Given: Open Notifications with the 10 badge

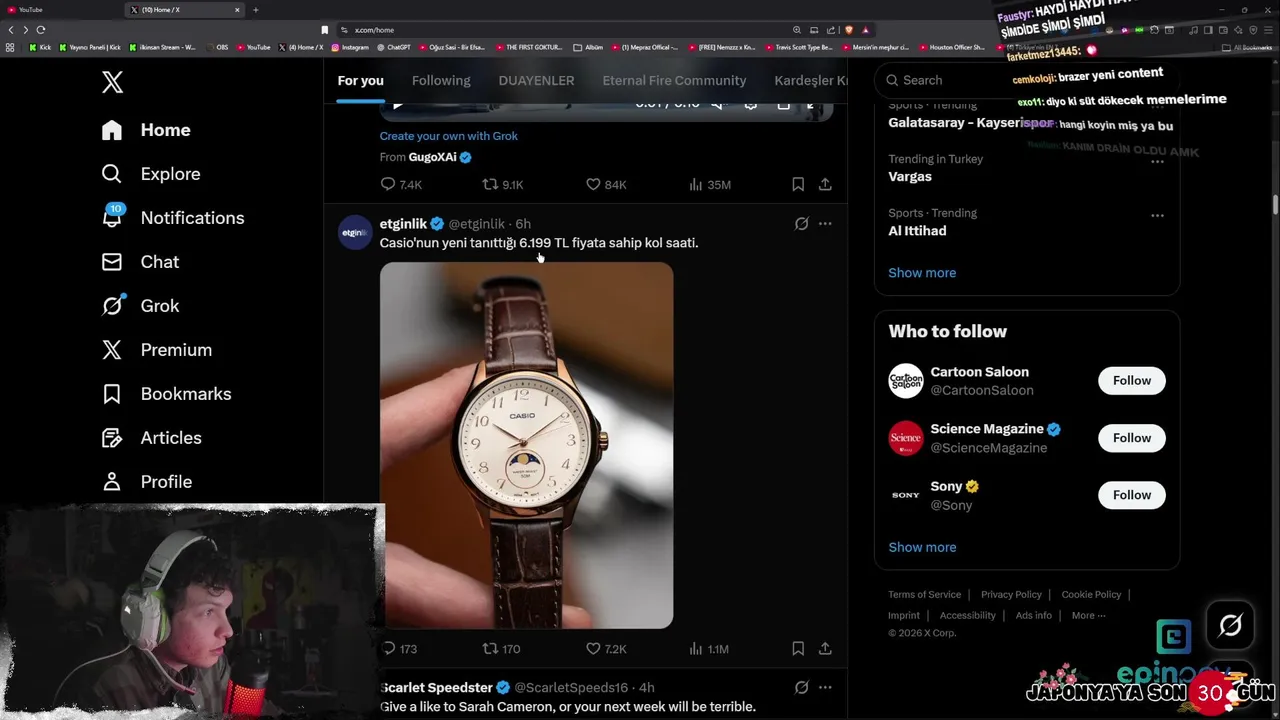Looking at the screenshot, I should pyautogui.click(x=173, y=218).
